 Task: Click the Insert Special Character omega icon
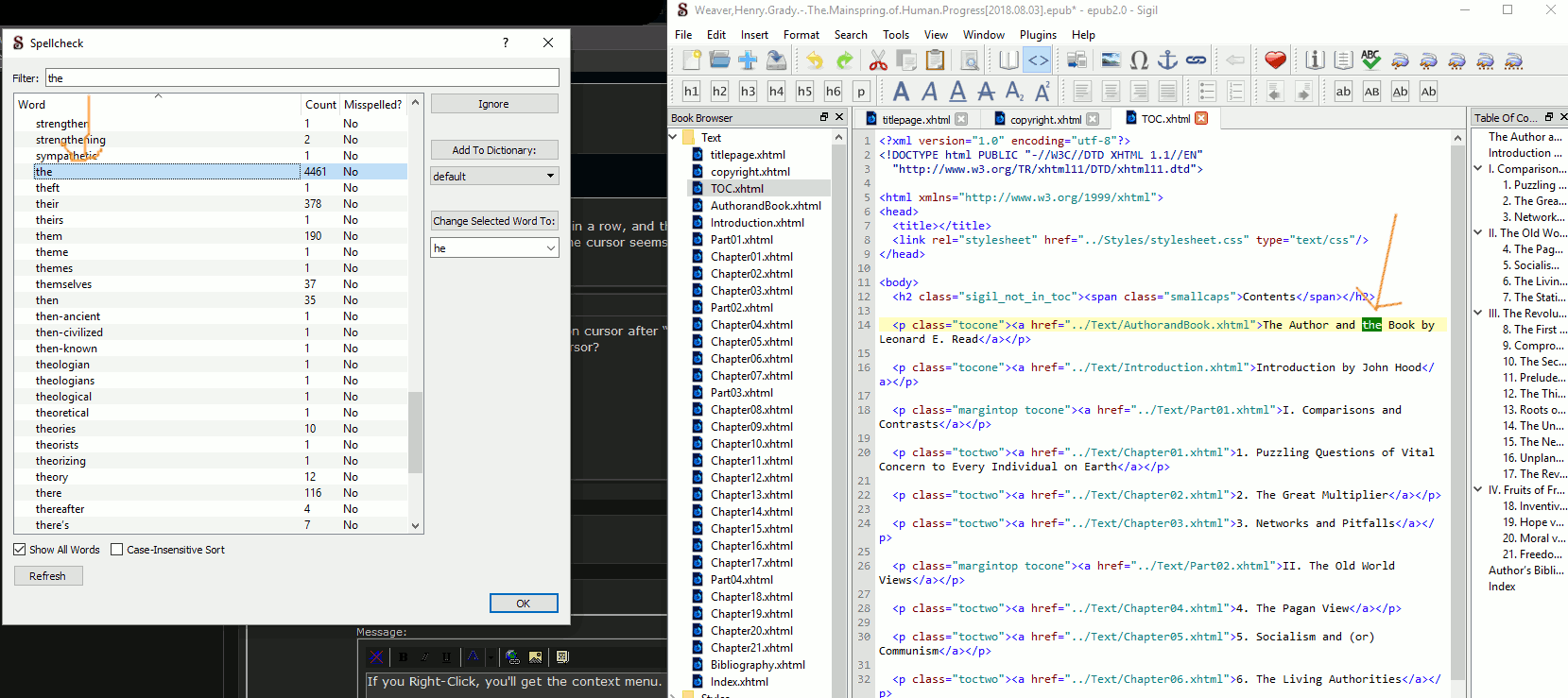click(1140, 60)
